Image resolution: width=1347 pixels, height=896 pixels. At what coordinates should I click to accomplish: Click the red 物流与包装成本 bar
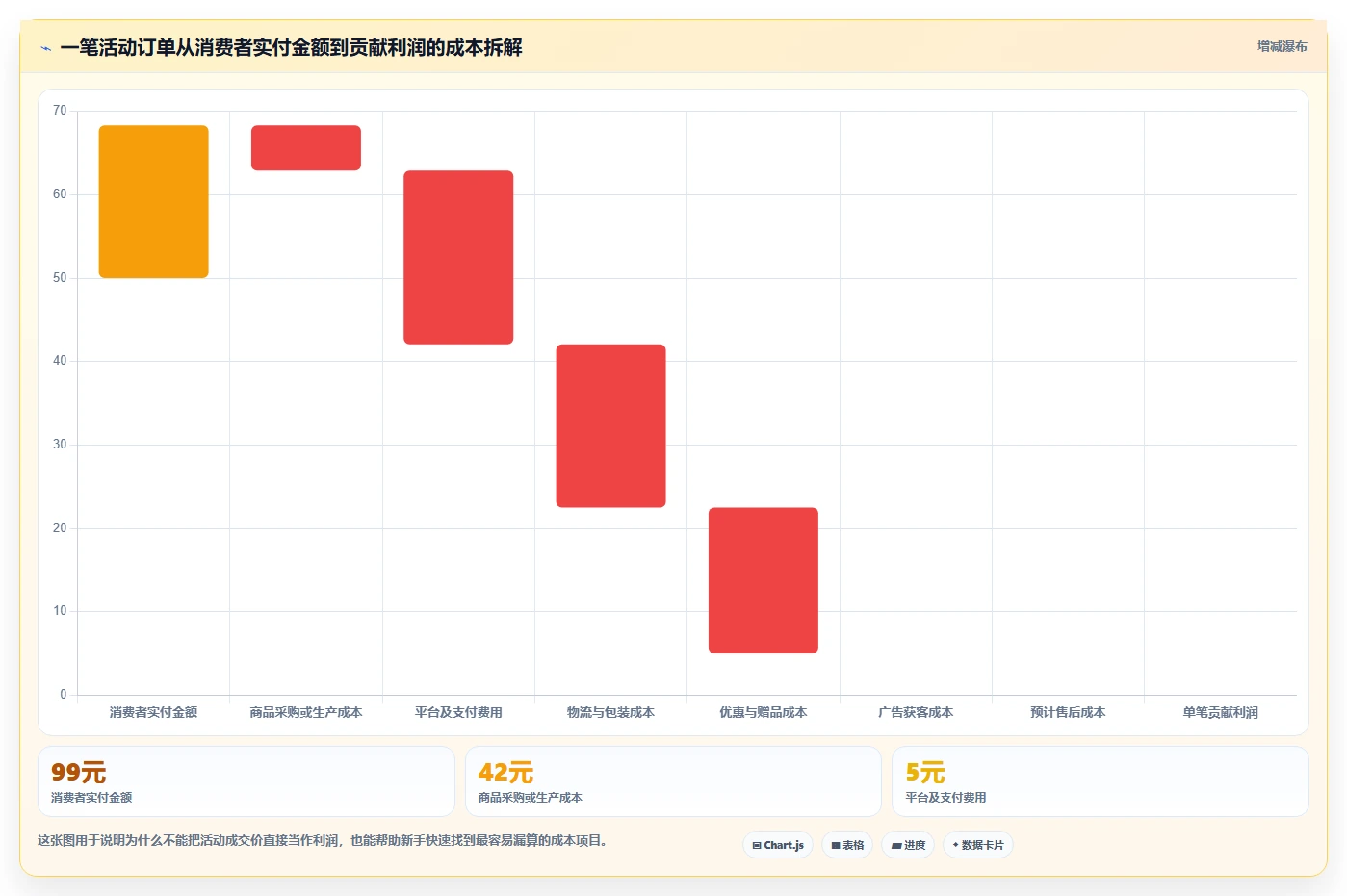pyautogui.click(x=610, y=425)
